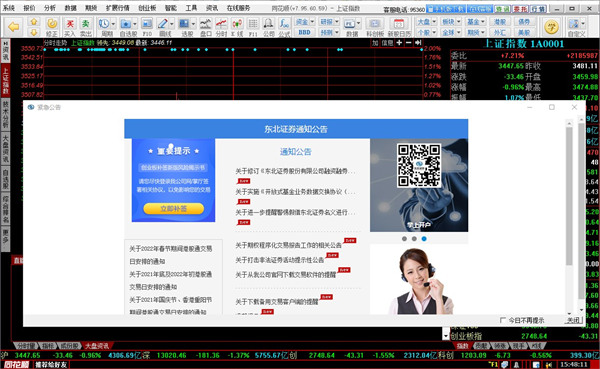
Task: Open the 科创板 toolbar icon
Action: click(x=375, y=24)
